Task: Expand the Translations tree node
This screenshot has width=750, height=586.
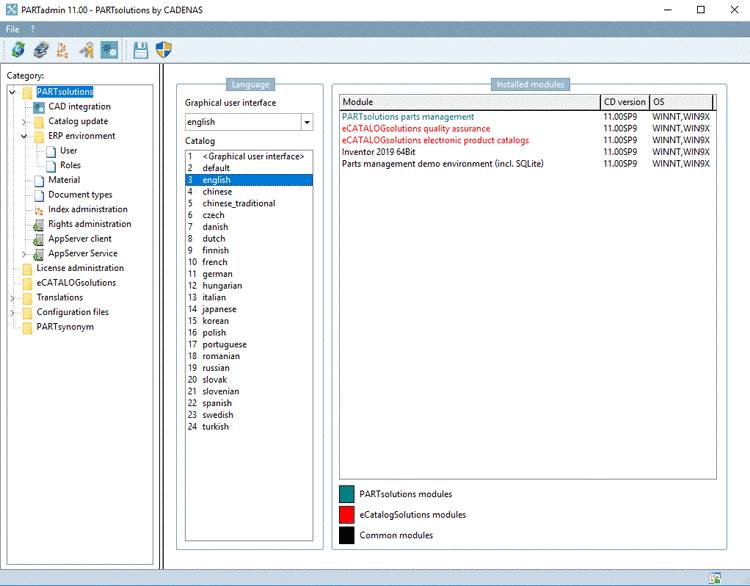Action: coord(13,298)
